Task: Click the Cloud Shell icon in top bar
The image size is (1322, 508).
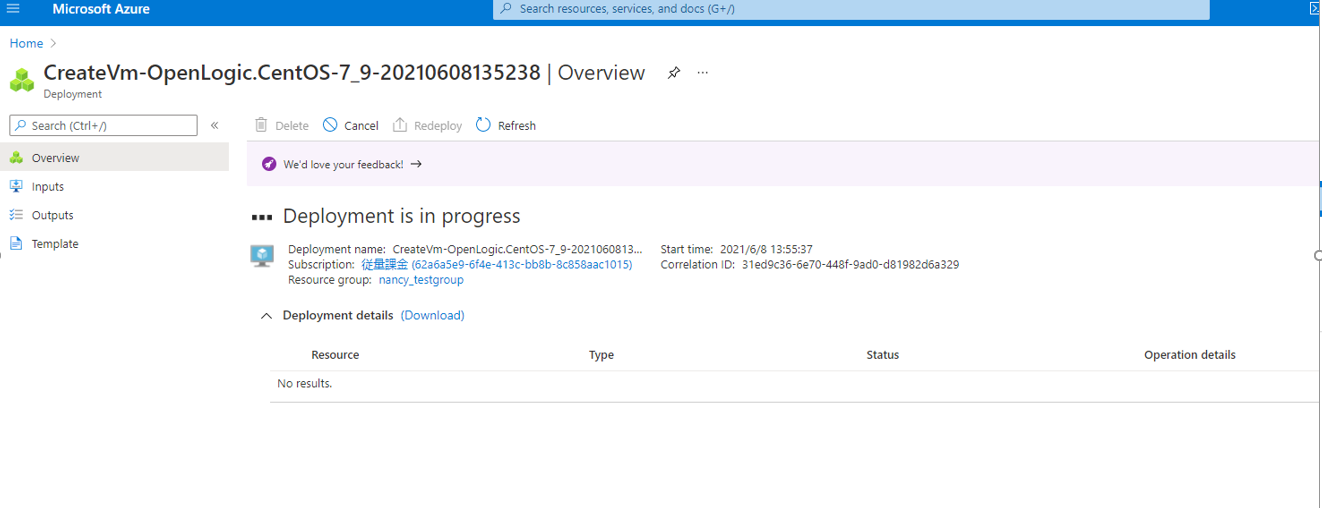Action: tap(1315, 9)
